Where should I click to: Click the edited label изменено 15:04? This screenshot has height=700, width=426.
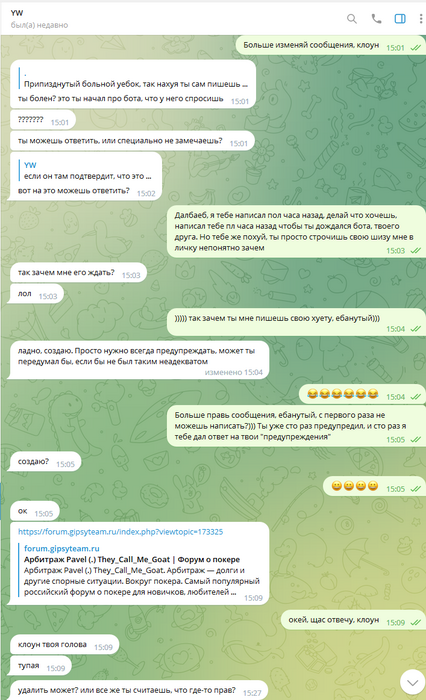(x=234, y=372)
